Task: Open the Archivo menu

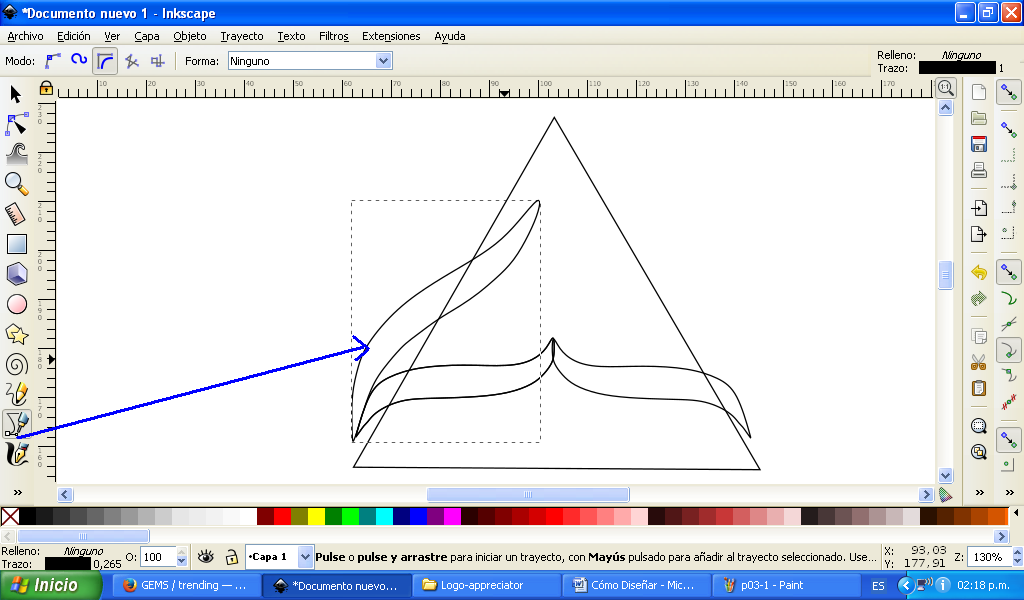Action: [25, 36]
